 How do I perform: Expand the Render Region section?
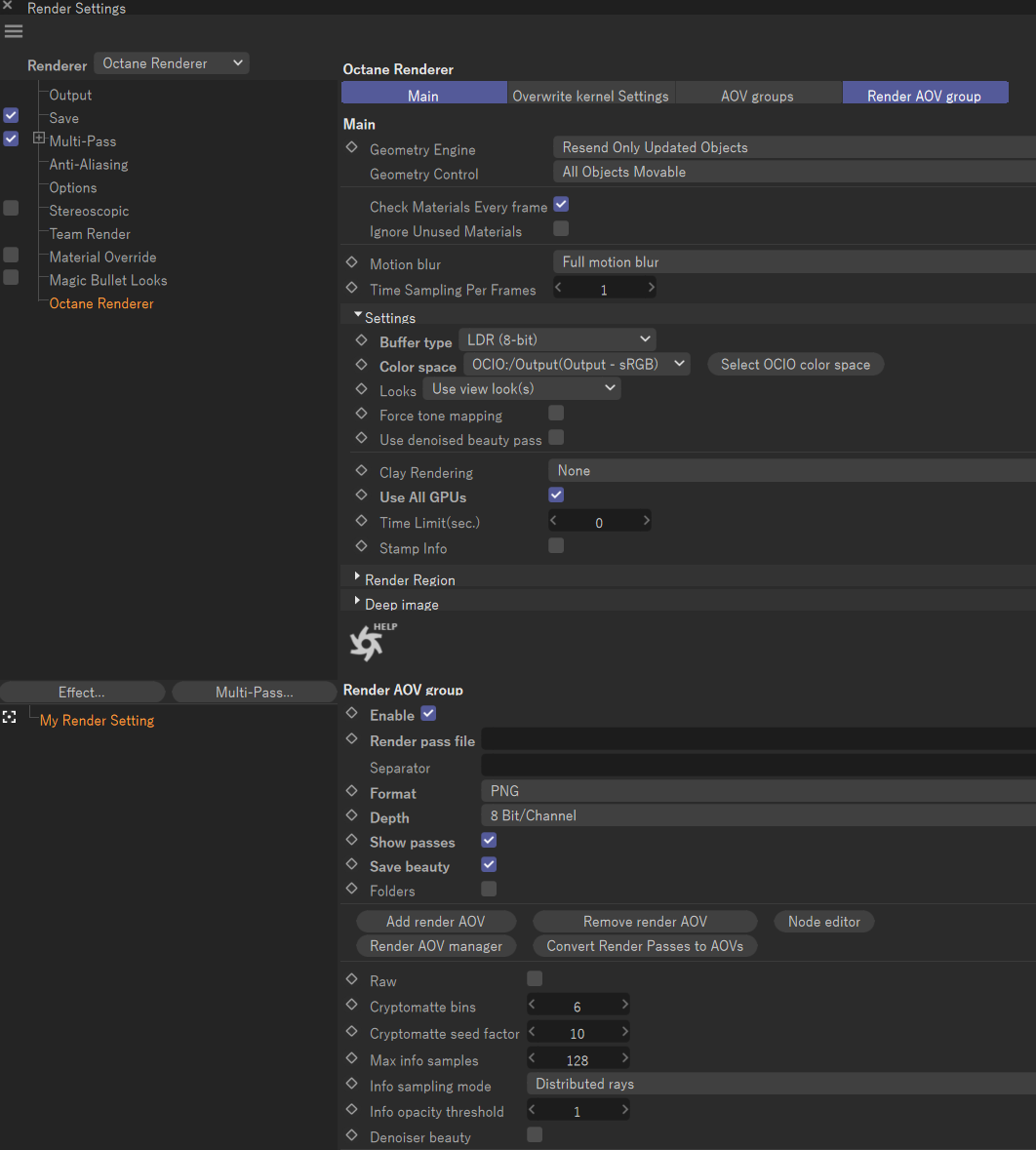(x=357, y=577)
